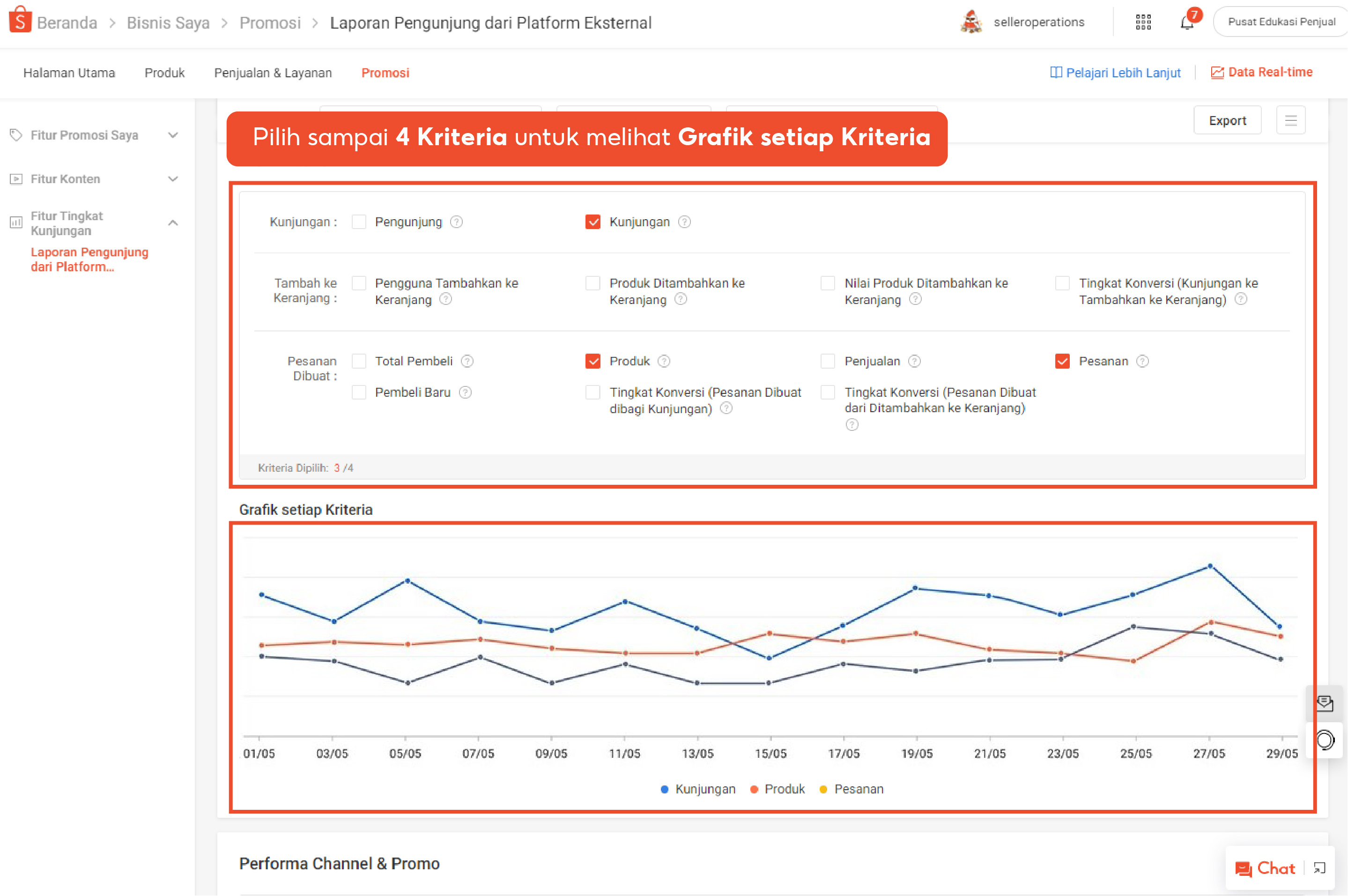Toggle Kunjungan legend color dot
Viewport: 1348px width, 896px height.
664,789
